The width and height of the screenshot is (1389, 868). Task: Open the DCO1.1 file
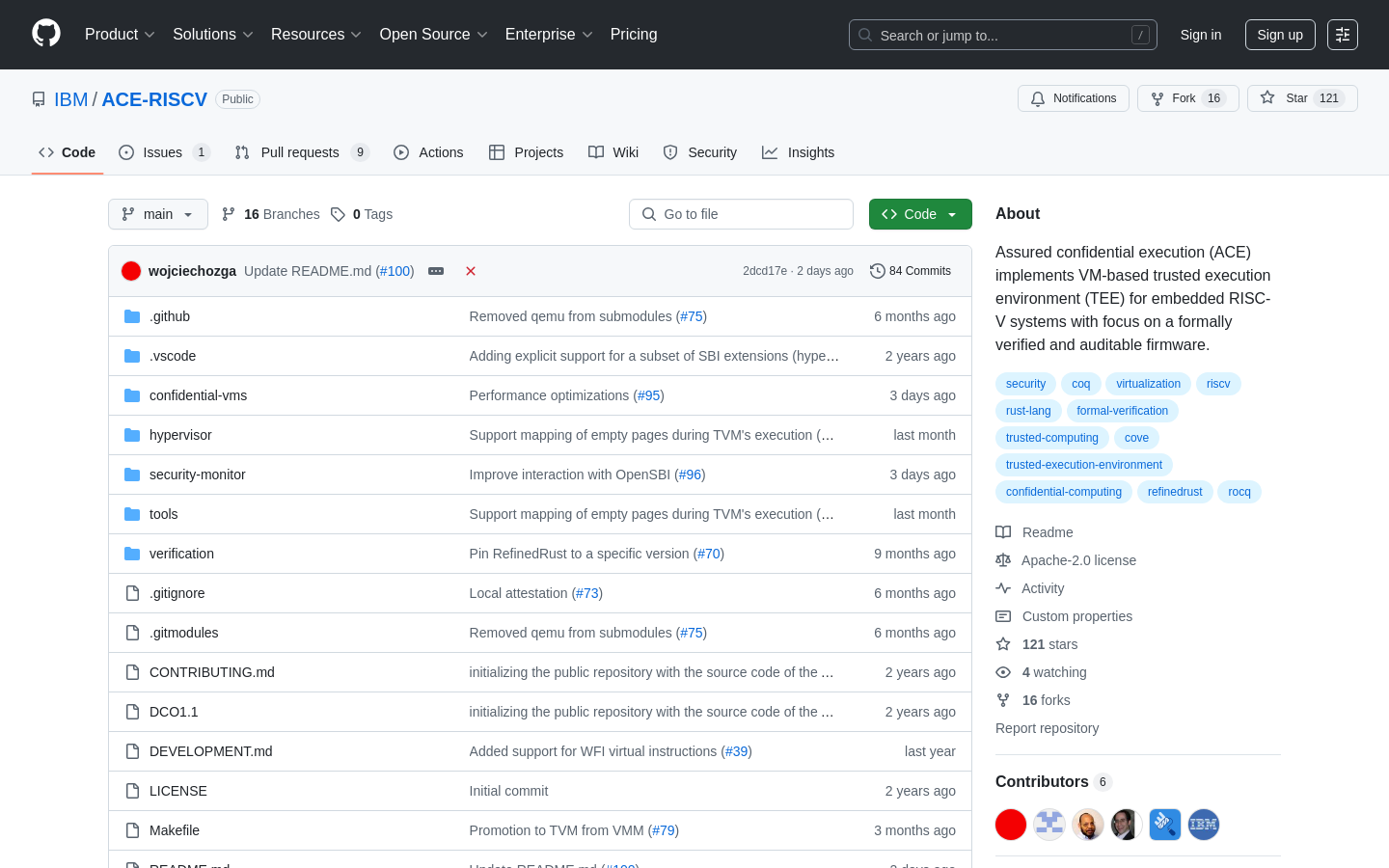(x=174, y=712)
